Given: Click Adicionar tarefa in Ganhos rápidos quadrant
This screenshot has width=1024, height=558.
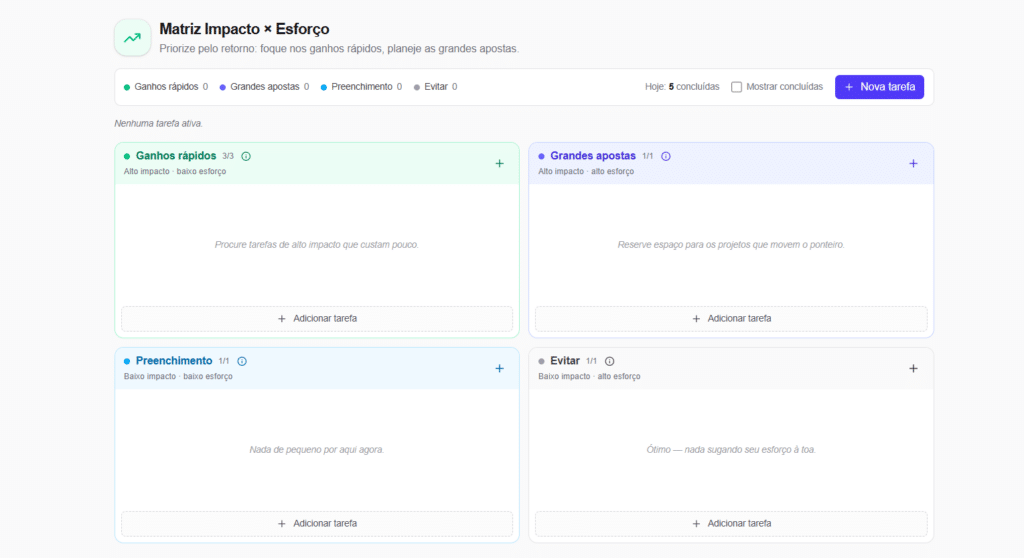Looking at the screenshot, I should [x=317, y=319].
